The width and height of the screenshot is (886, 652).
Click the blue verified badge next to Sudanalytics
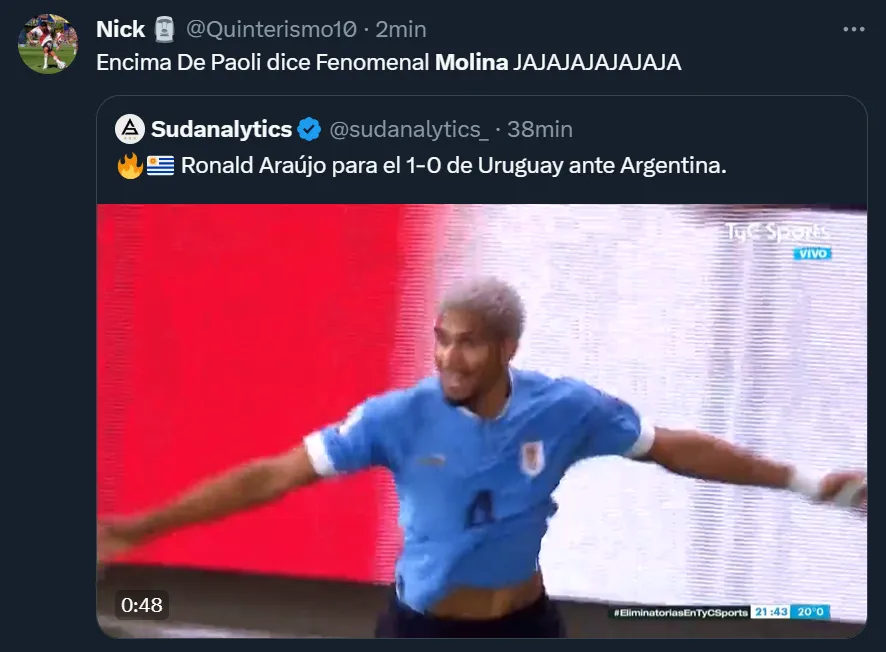[x=309, y=129]
